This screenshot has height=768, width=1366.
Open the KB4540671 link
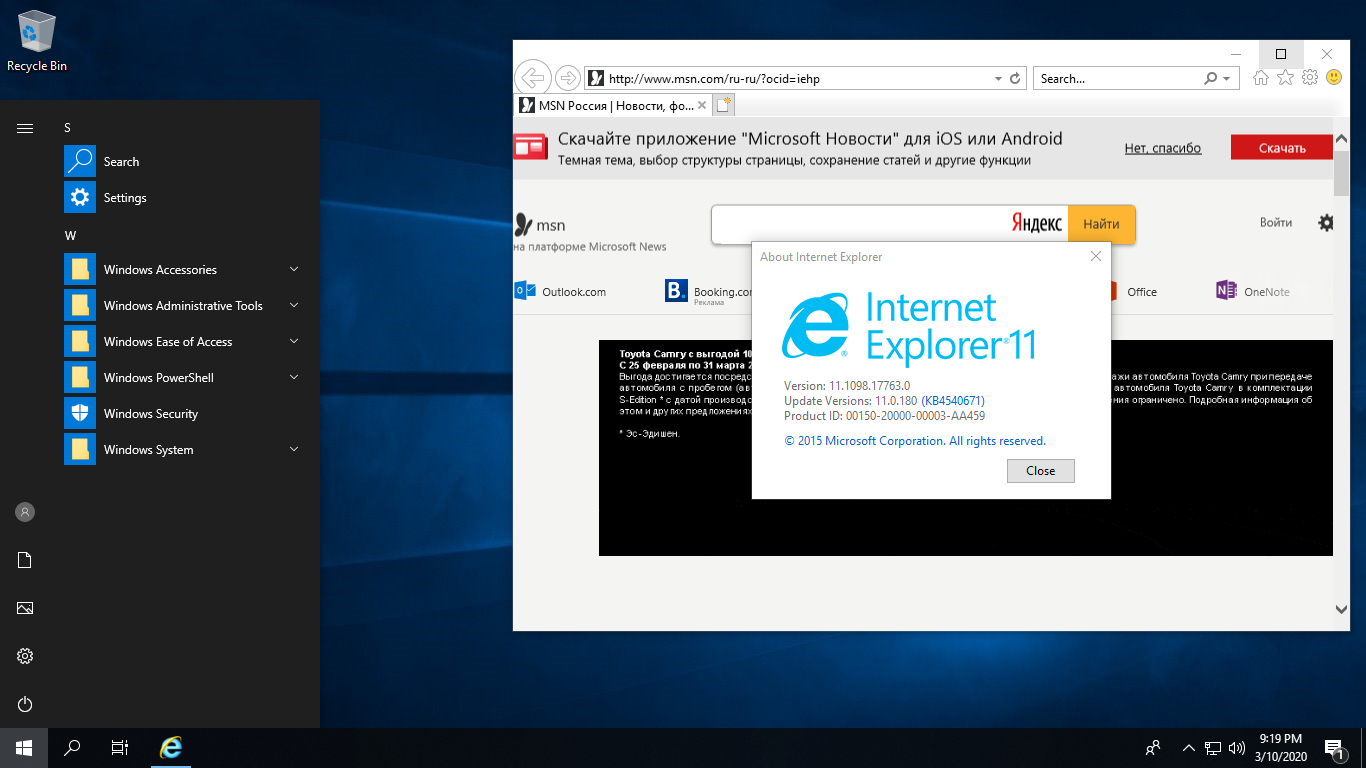click(953, 401)
